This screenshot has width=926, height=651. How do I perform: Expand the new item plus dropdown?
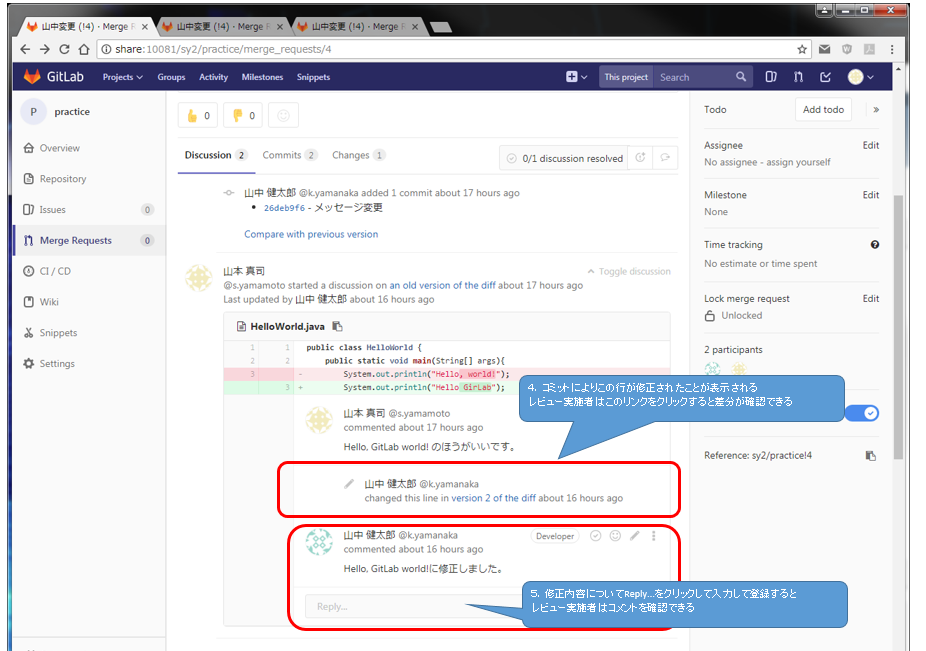pyautogui.click(x=576, y=77)
